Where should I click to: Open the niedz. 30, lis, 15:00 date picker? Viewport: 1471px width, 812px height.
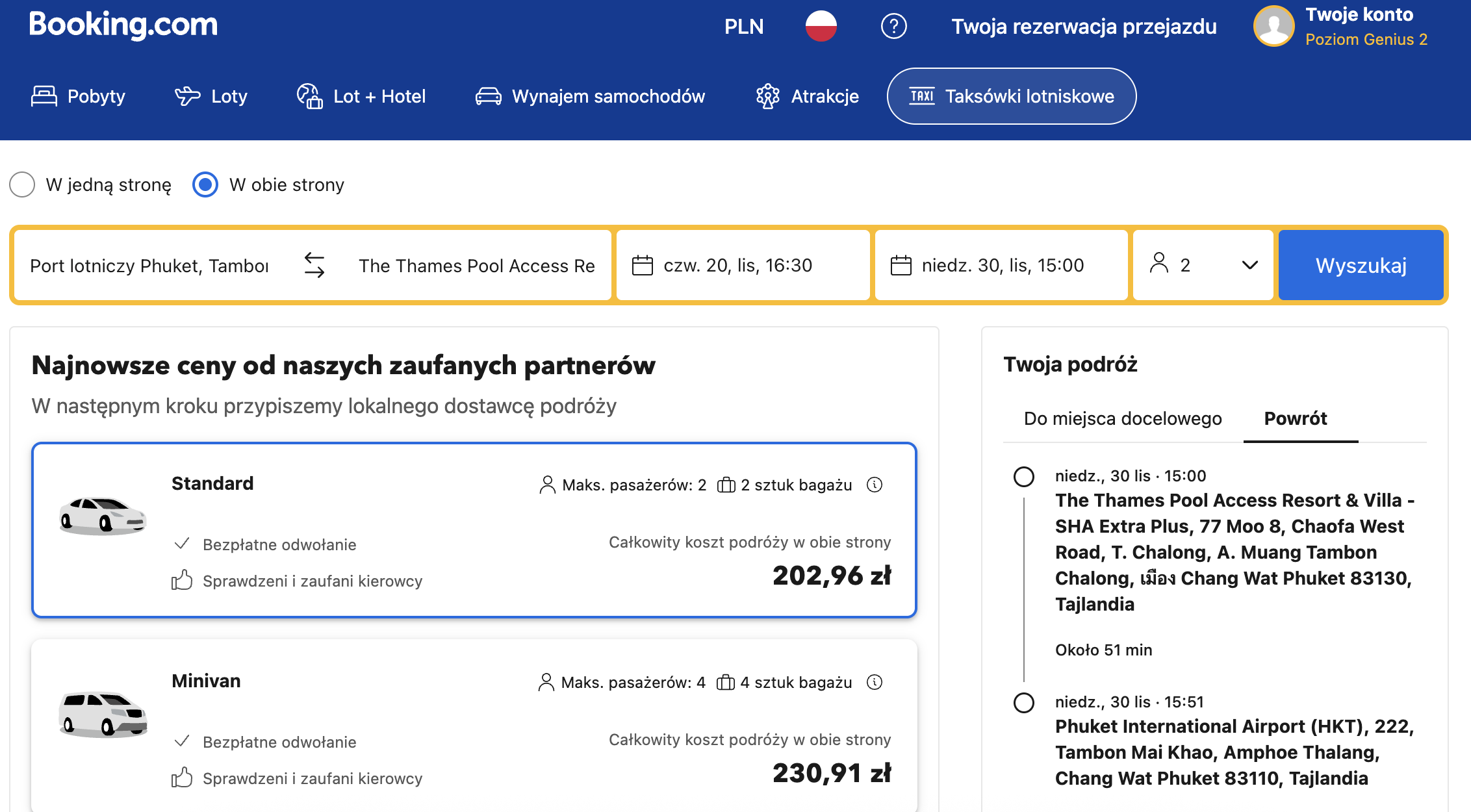tap(1001, 265)
